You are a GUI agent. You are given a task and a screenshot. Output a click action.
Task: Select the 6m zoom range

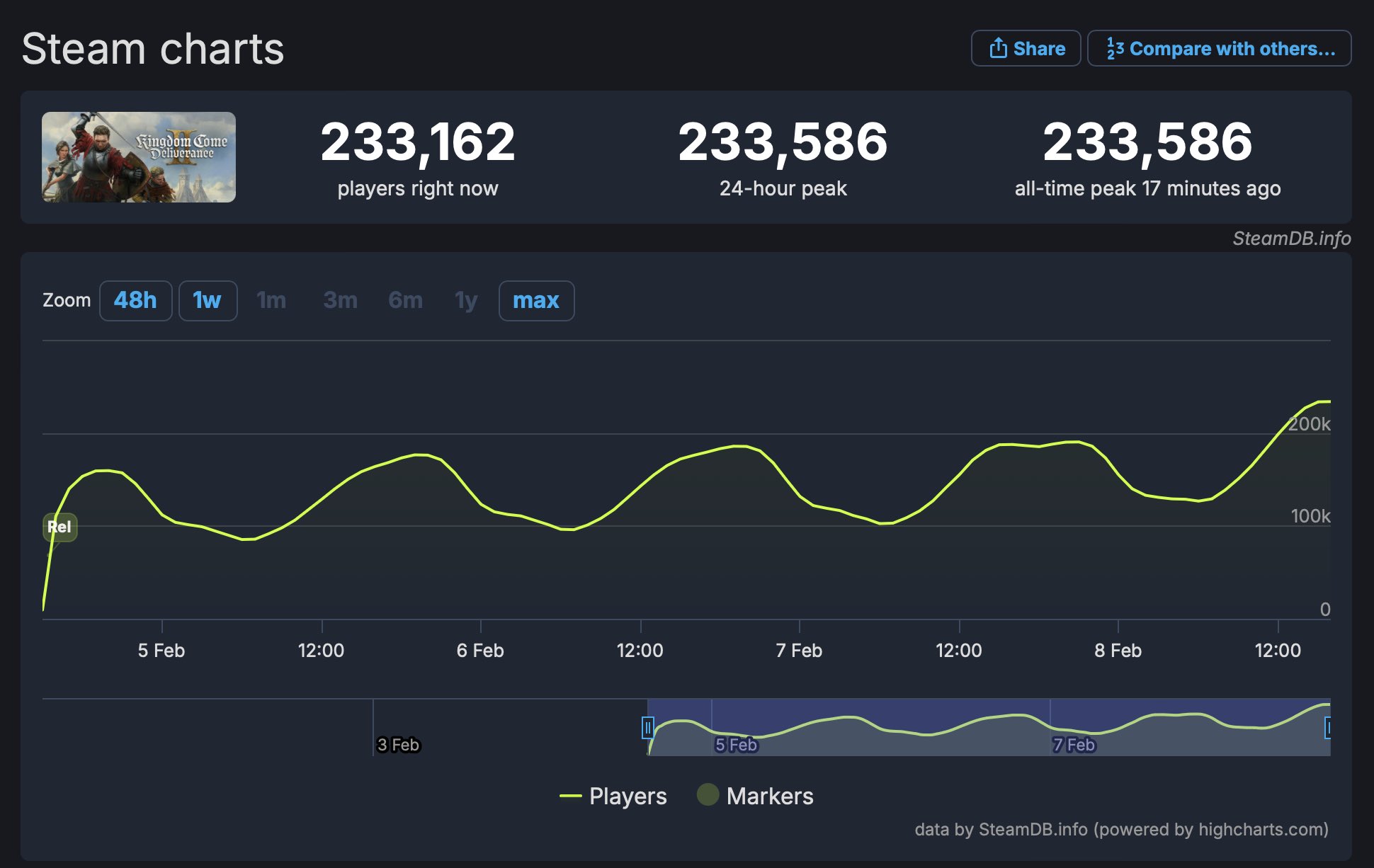[405, 300]
